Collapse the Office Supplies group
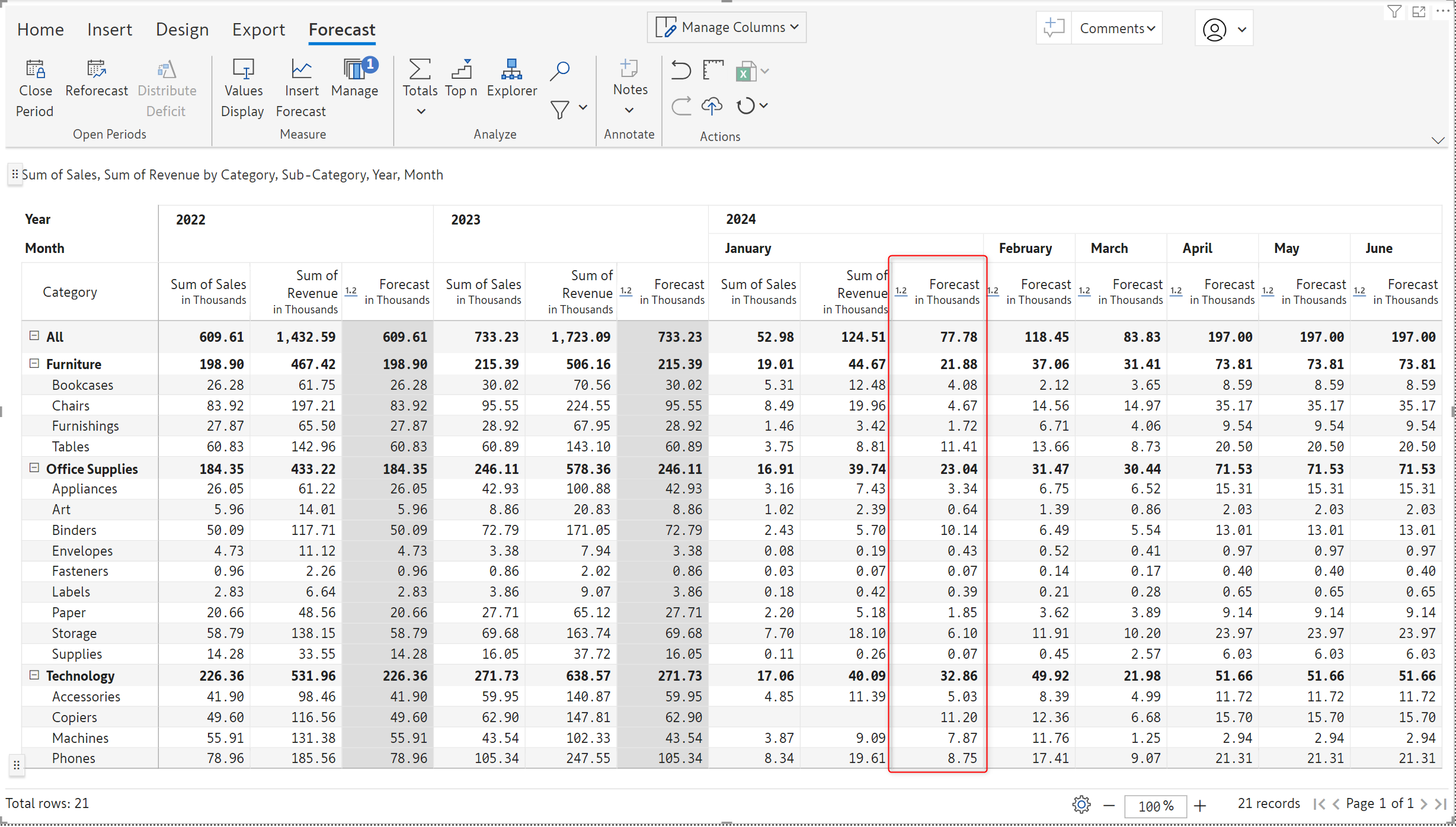 point(34,468)
